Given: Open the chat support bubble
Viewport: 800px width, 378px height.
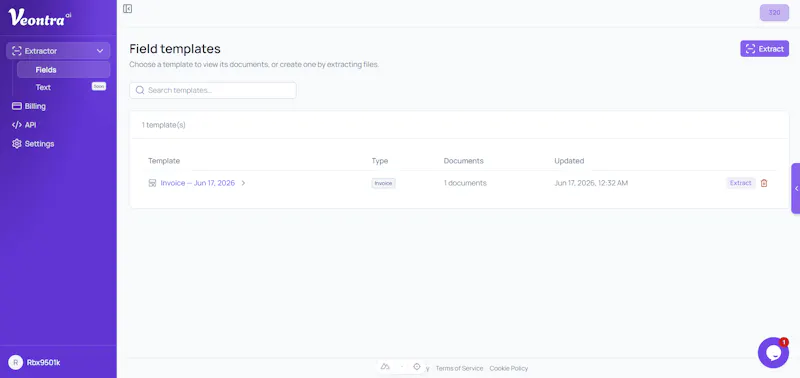Looking at the screenshot, I should (x=773, y=352).
